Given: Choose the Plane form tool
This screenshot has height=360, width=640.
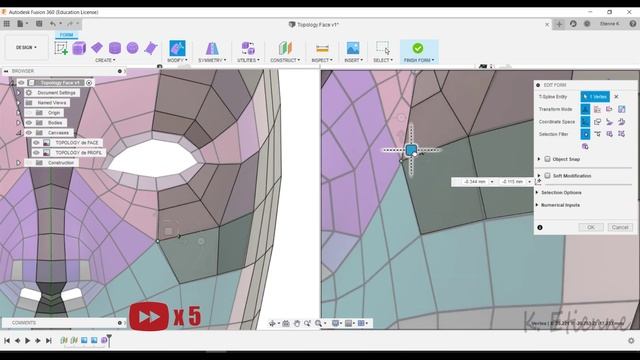Looking at the screenshot, I should click(97, 47).
